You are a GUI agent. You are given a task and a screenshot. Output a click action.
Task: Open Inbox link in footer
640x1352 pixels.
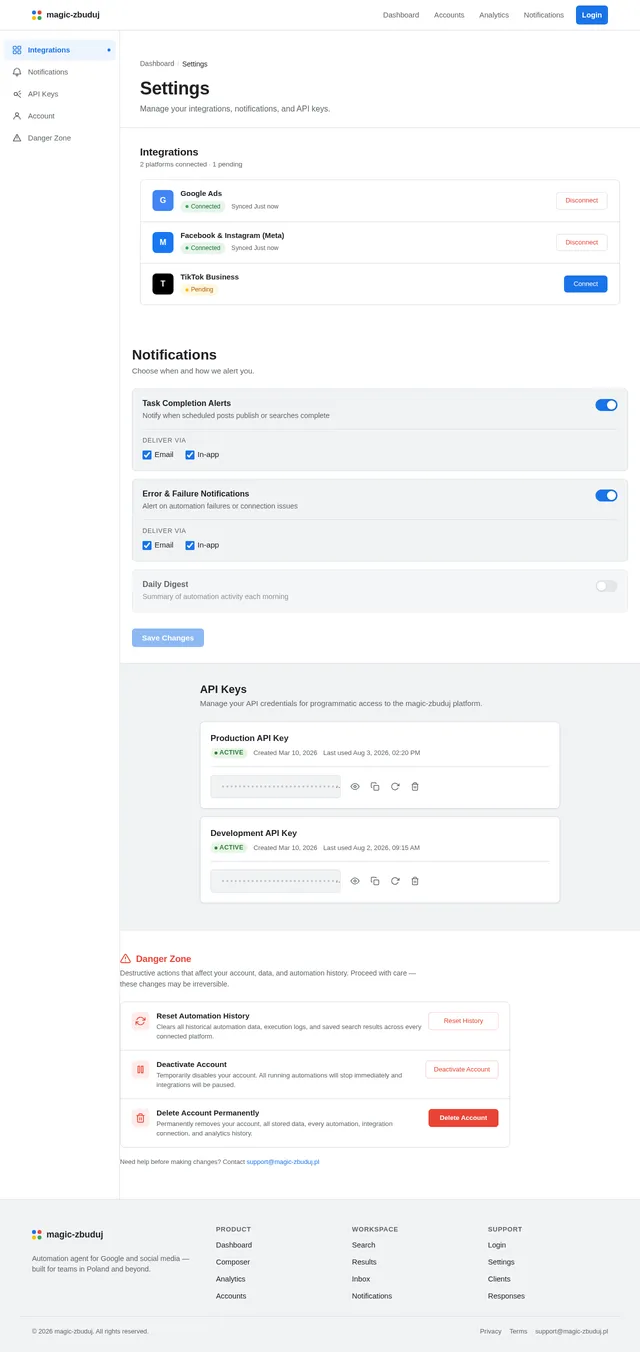click(x=361, y=1279)
